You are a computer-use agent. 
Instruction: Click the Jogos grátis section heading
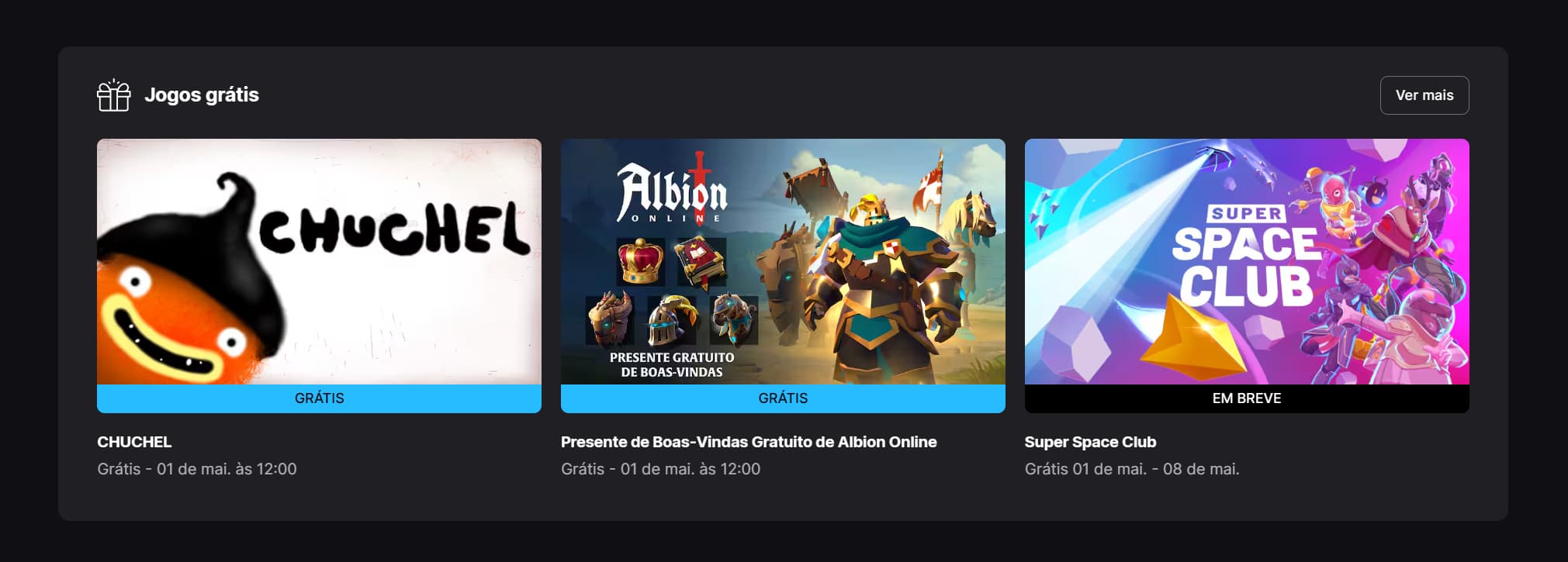point(202,95)
